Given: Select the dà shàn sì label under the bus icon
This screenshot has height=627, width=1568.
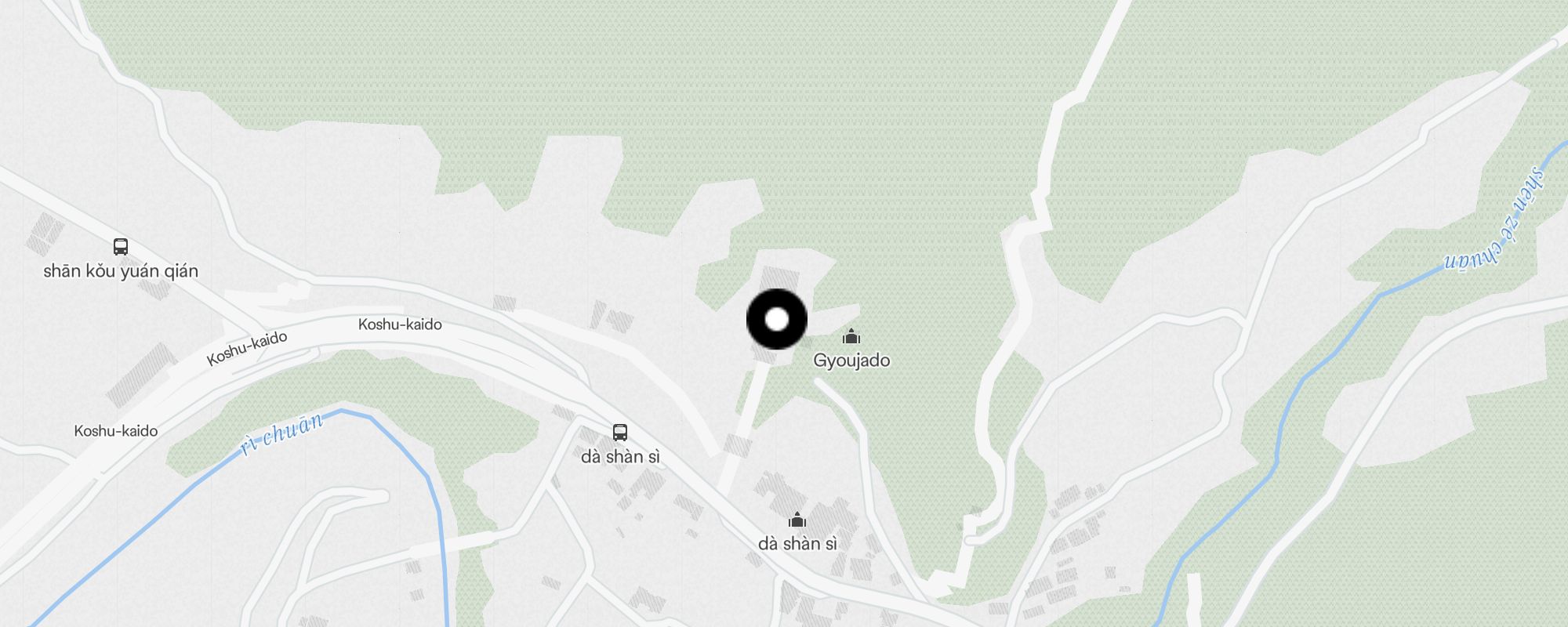Looking at the screenshot, I should [x=620, y=456].
